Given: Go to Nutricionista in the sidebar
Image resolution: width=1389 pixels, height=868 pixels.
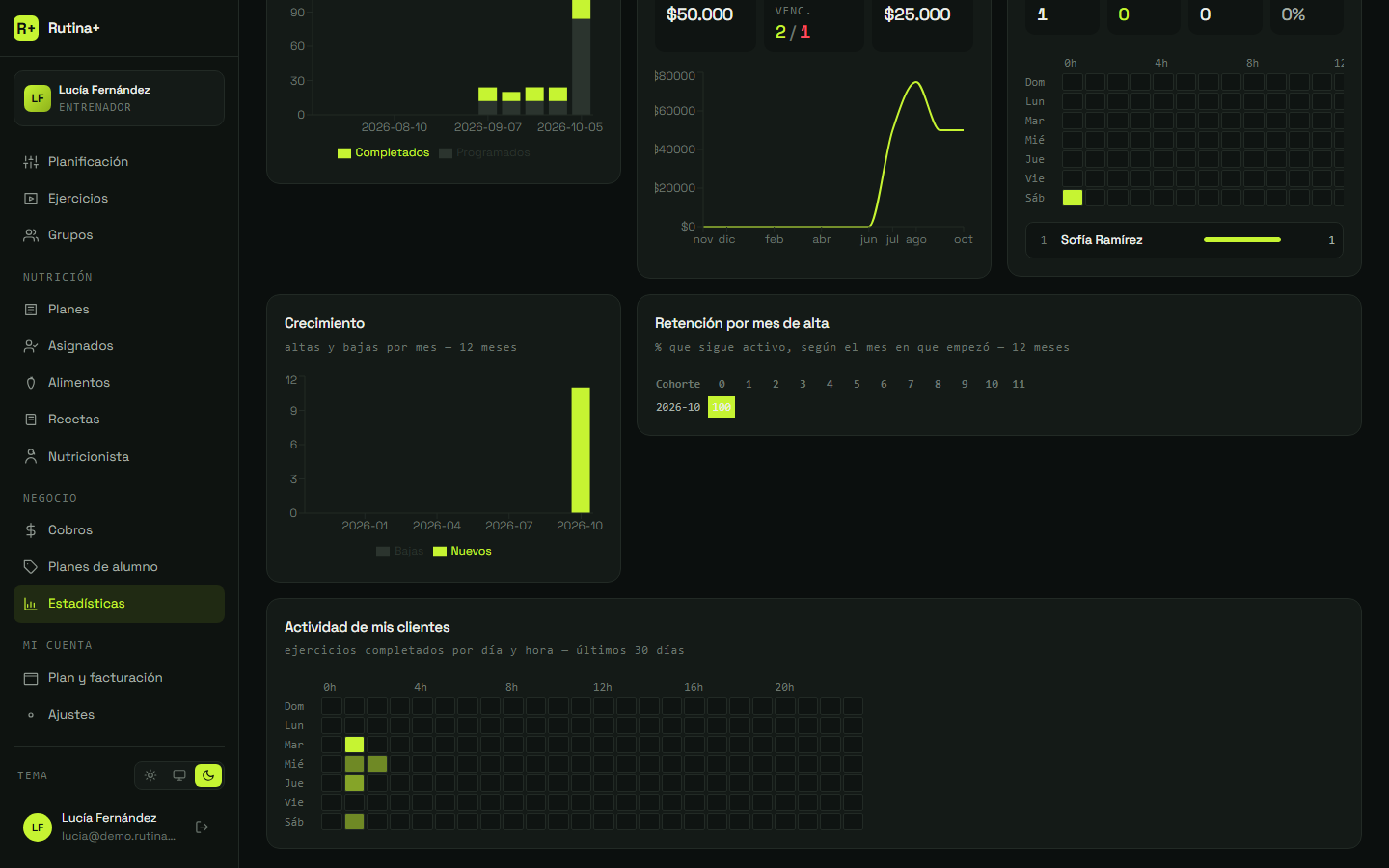Looking at the screenshot, I should coord(119,457).
